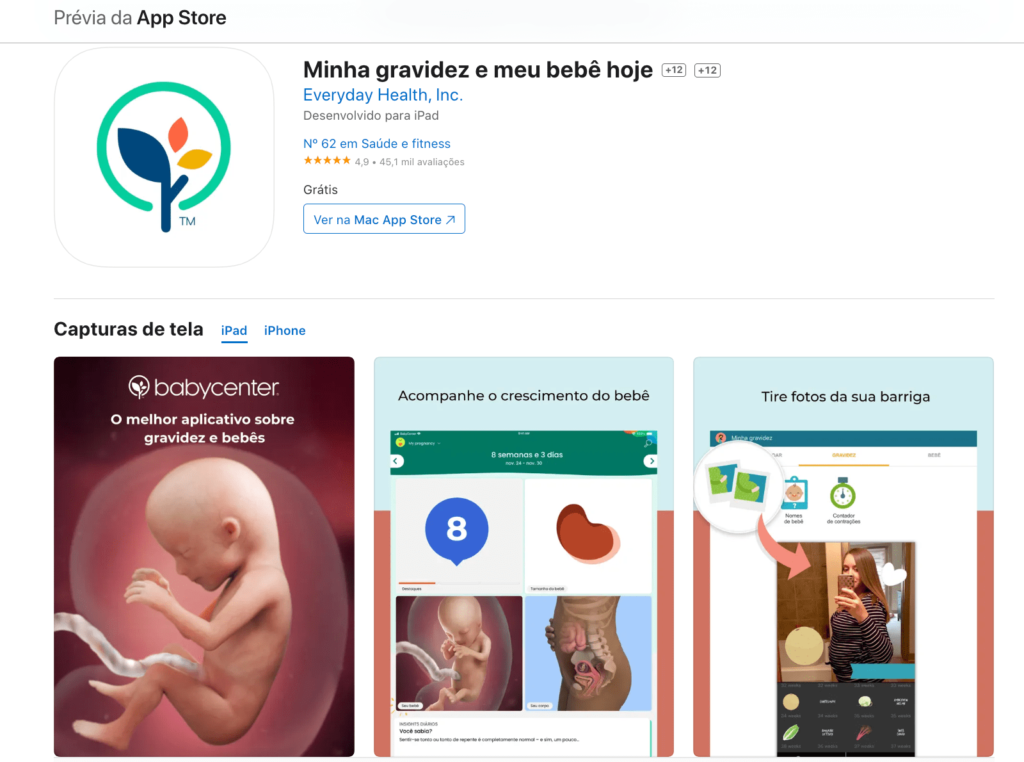Click the orange five-star rating
Viewport: 1024px width, 762px height.
click(x=327, y=161)
